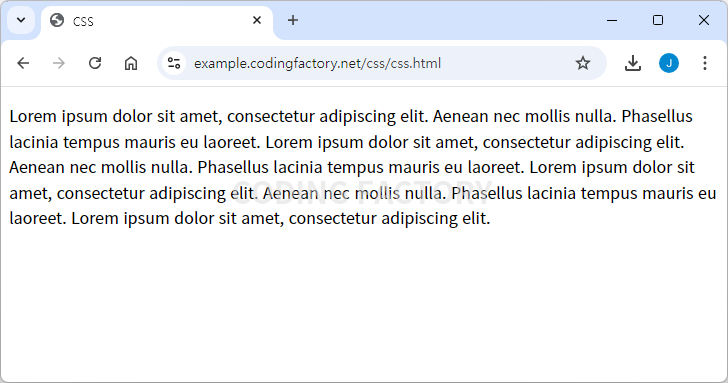
Task: Click the address bar URL text
Action: (x=317, y=63)
